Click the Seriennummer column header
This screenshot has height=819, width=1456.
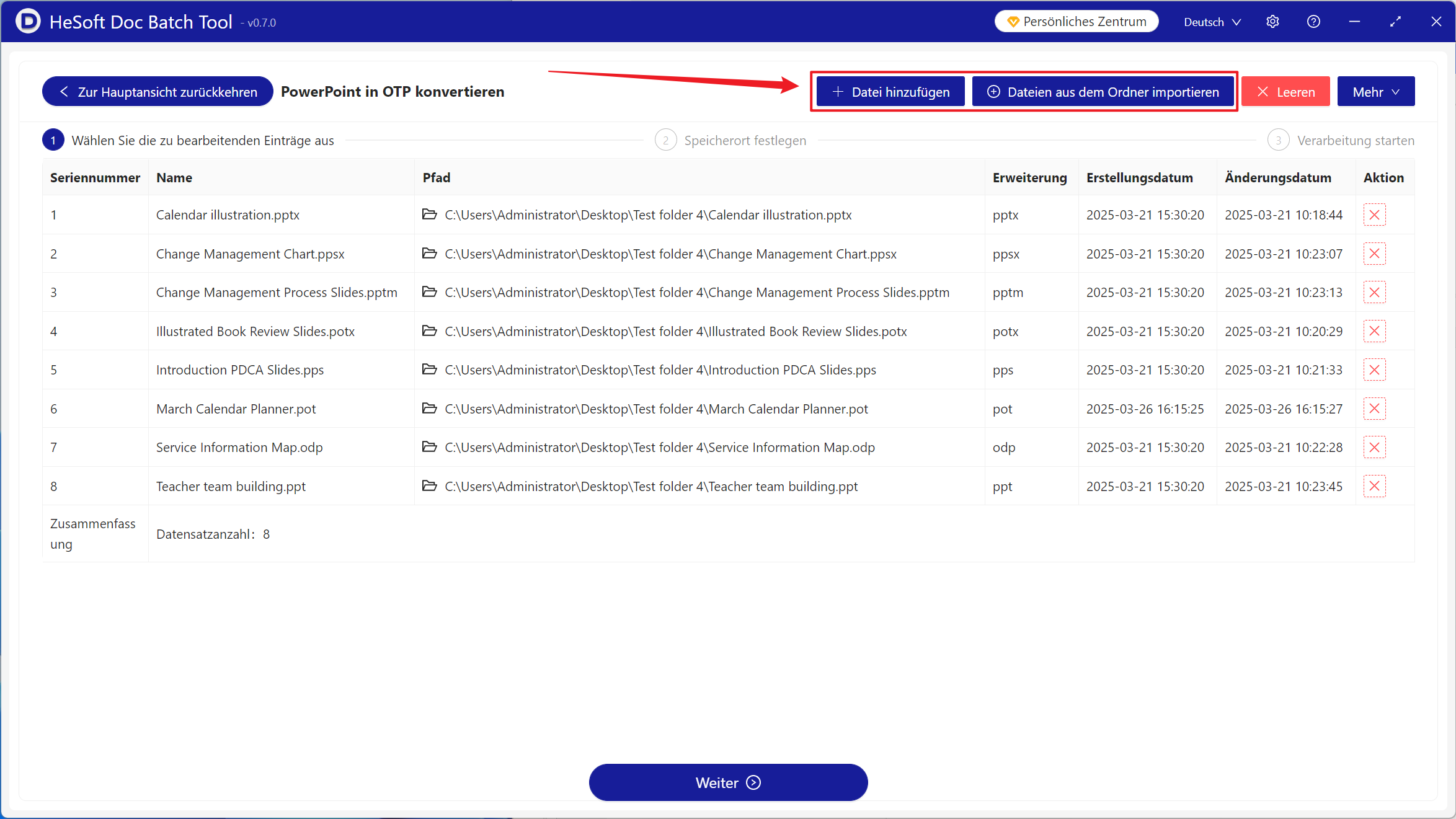click(95, 178)
